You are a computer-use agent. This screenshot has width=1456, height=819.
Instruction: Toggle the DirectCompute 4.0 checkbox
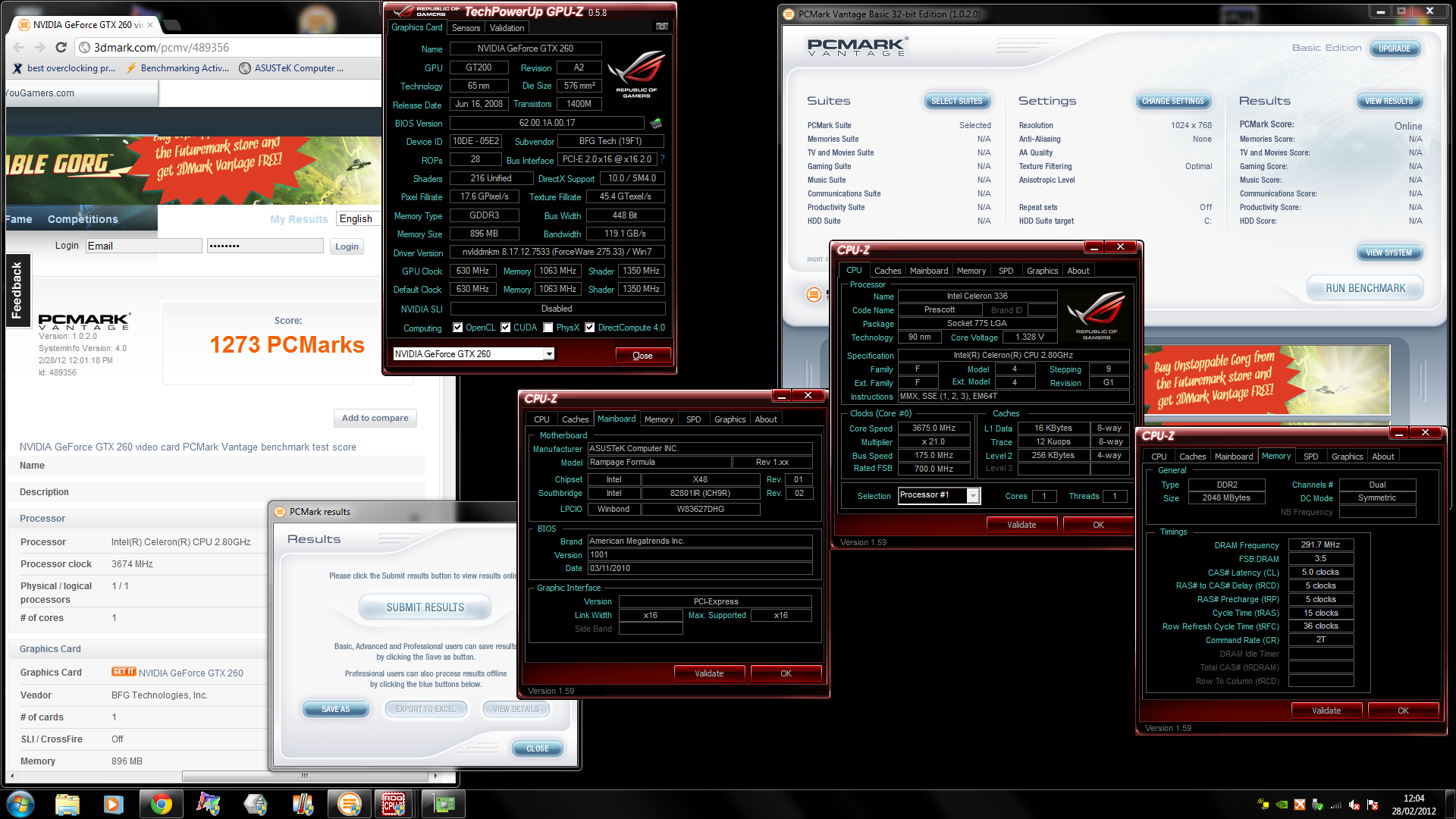click(x=589, y=328)
